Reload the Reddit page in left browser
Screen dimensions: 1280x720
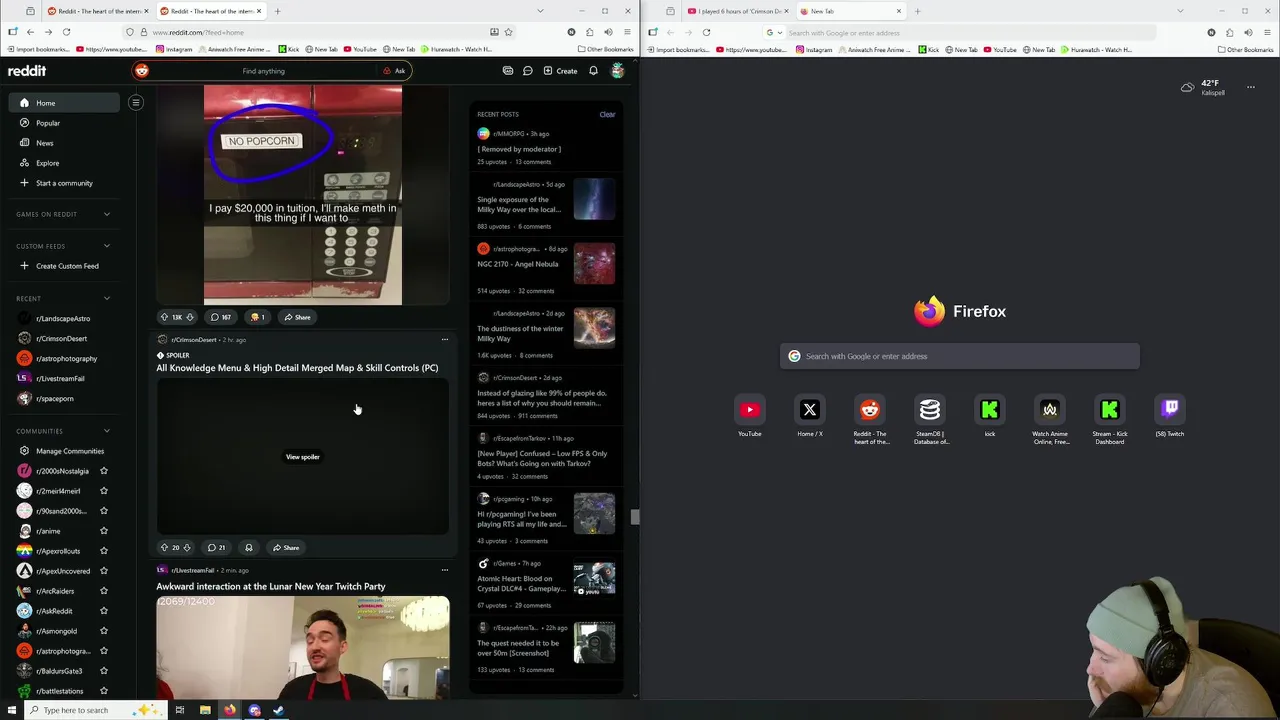(x=66, y=32)
